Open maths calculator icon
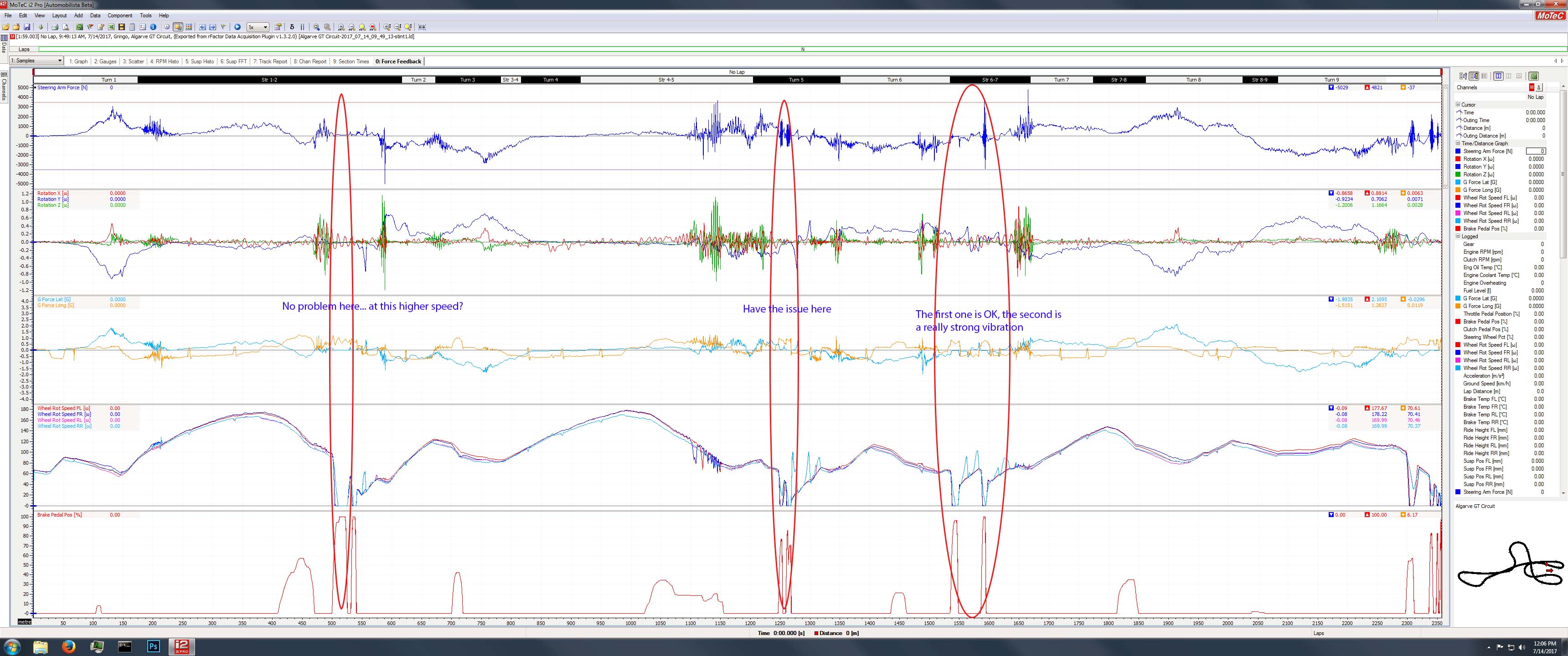This screenshot has width=1568, height=656. click(x=132, y=27)
